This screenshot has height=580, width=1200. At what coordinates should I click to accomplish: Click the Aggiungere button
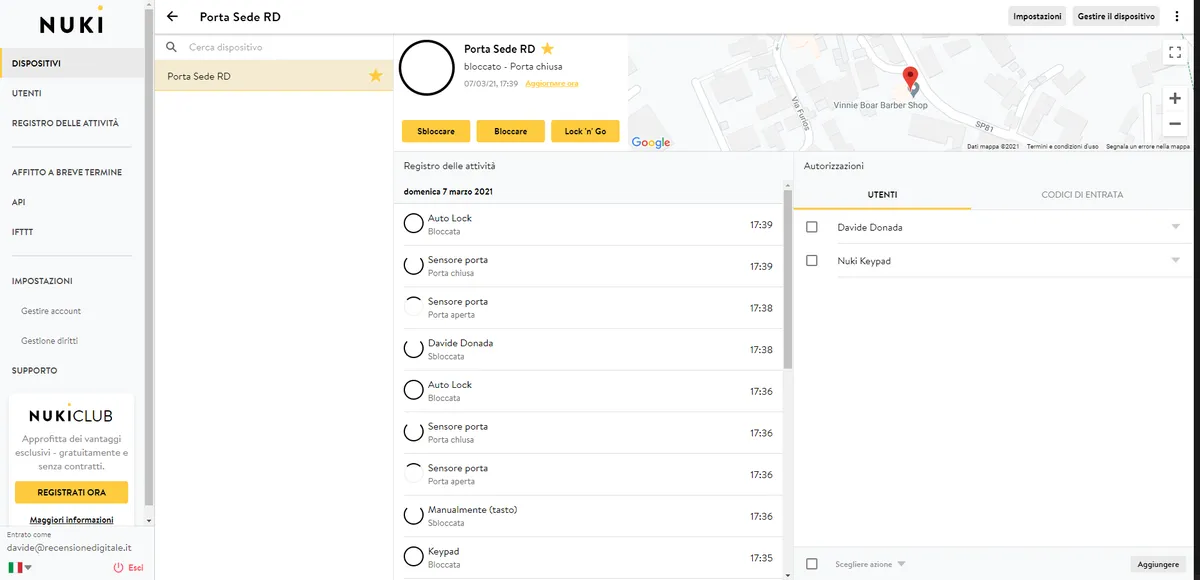pyautogui.click(x=1158, y=564)
